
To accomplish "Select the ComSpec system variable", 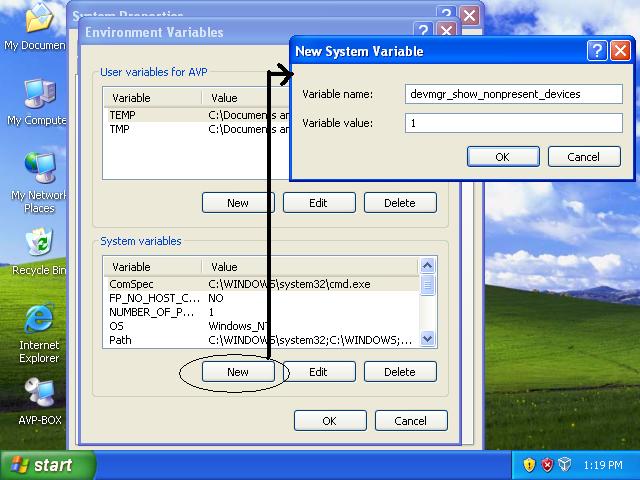I will (261, 284).
